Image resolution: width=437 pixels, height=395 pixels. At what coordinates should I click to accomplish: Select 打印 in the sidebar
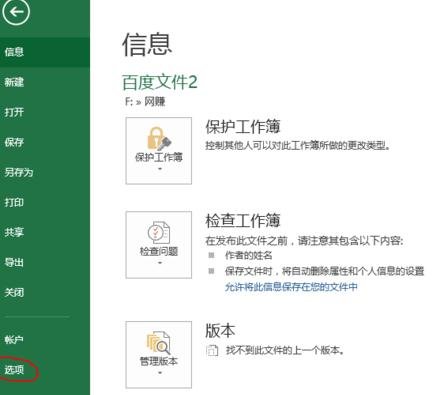[x=45, y=202]
